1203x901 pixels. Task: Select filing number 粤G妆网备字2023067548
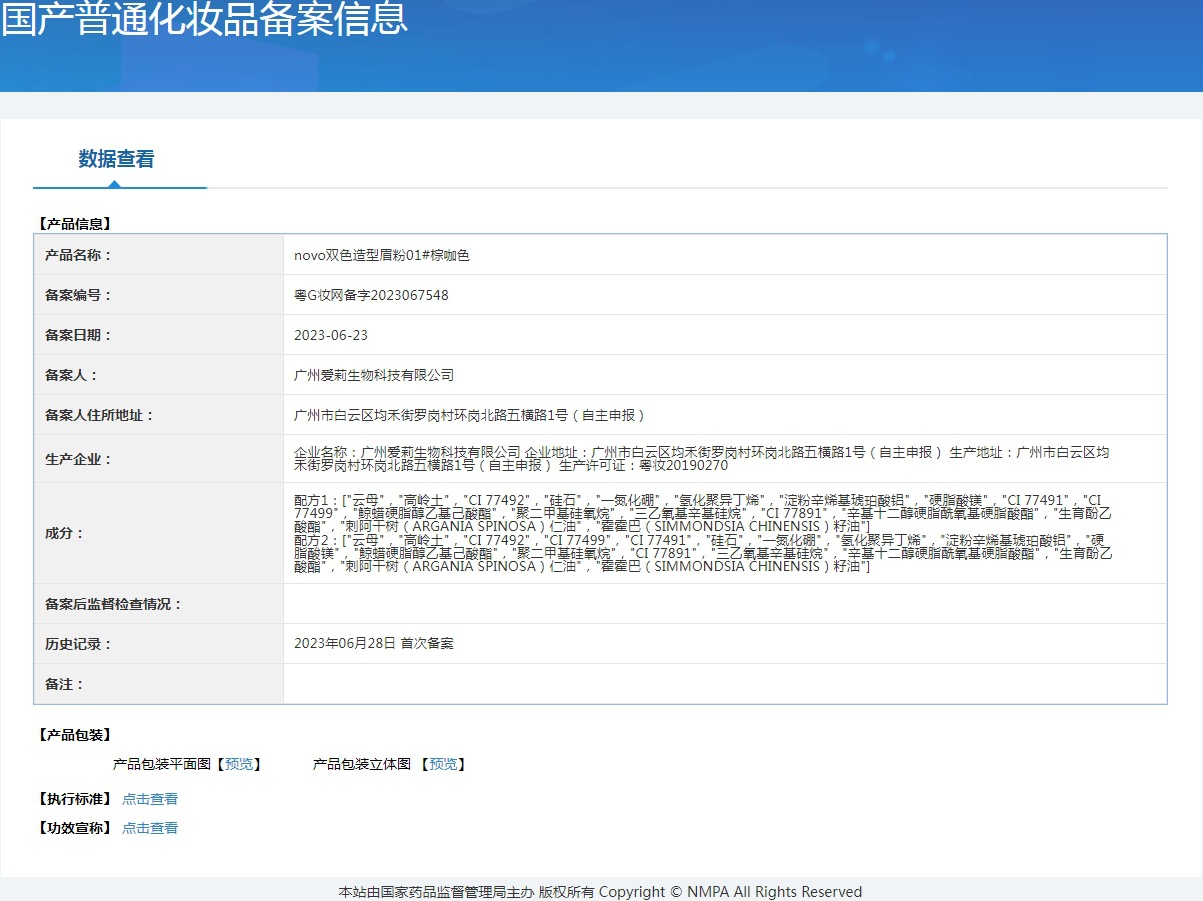(x=371, y=295)
